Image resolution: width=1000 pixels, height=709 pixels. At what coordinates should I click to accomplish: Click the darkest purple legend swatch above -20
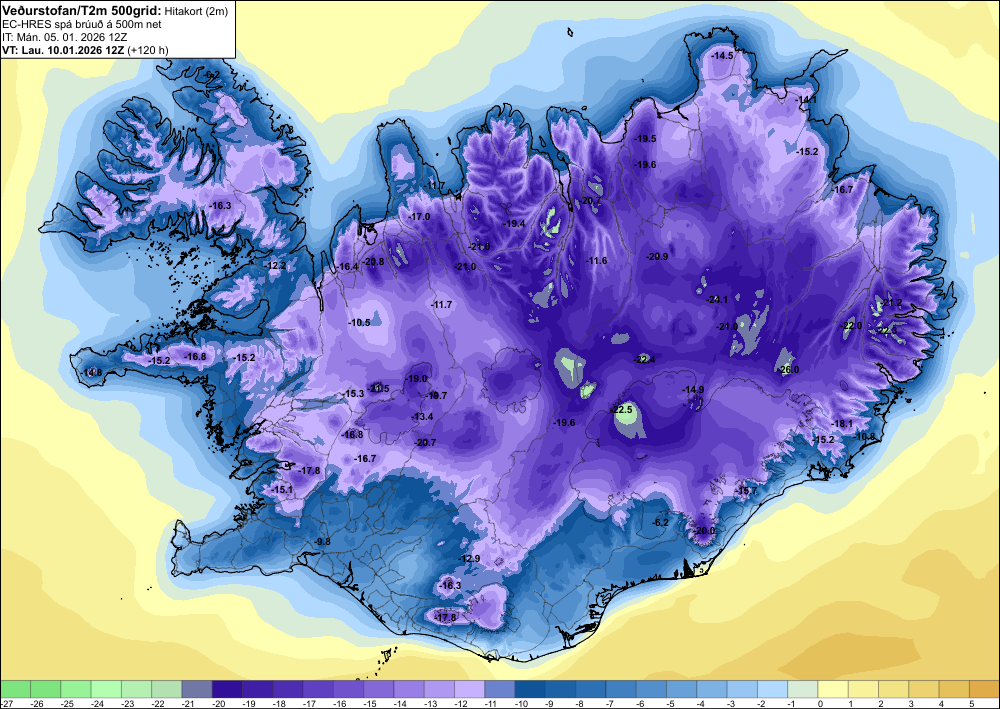click(x=227, y=689)
